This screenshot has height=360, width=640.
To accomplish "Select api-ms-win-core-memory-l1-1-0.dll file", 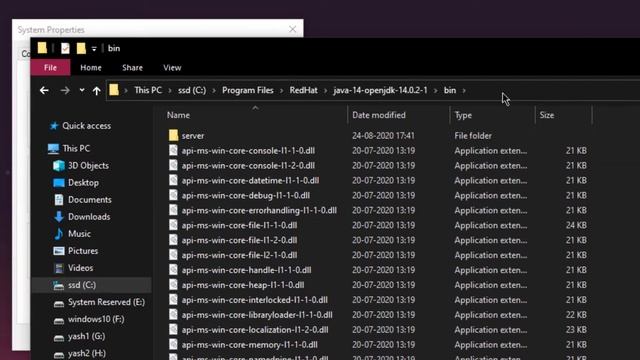I will 249,345.
